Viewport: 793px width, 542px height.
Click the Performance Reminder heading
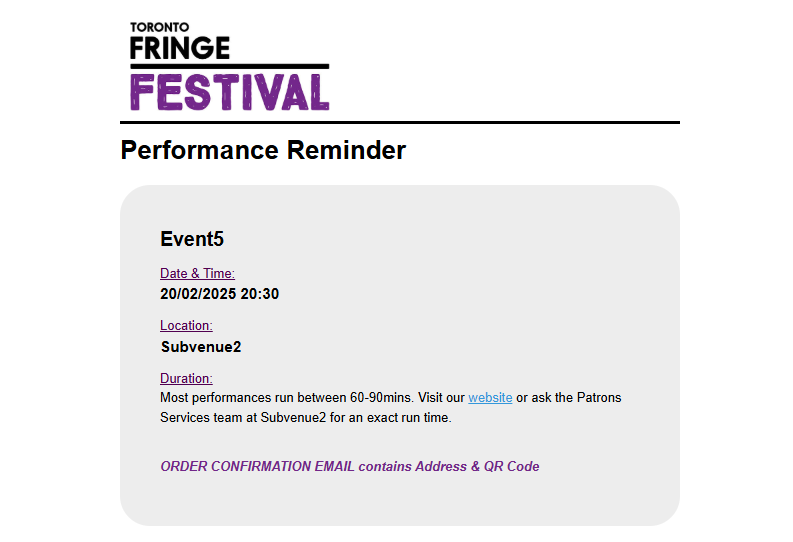click(x=263, y=150)
